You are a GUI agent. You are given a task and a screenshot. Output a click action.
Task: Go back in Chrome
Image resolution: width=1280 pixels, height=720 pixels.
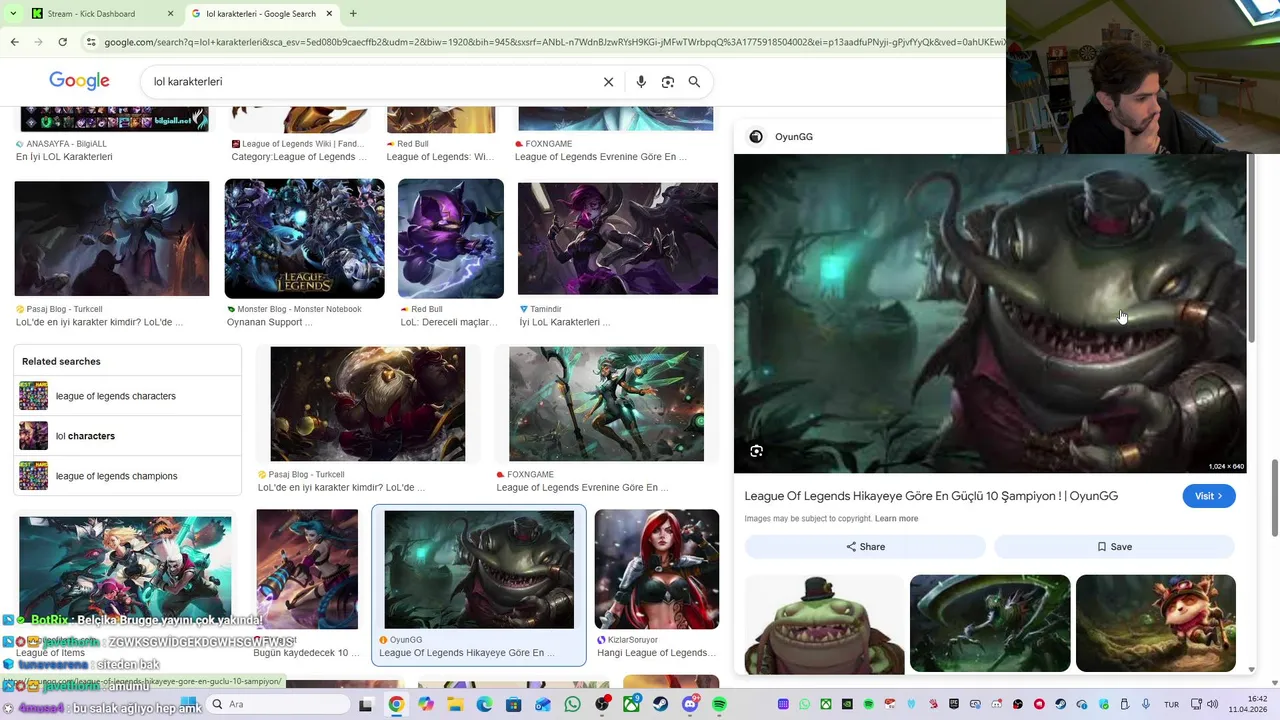point(14,42)
